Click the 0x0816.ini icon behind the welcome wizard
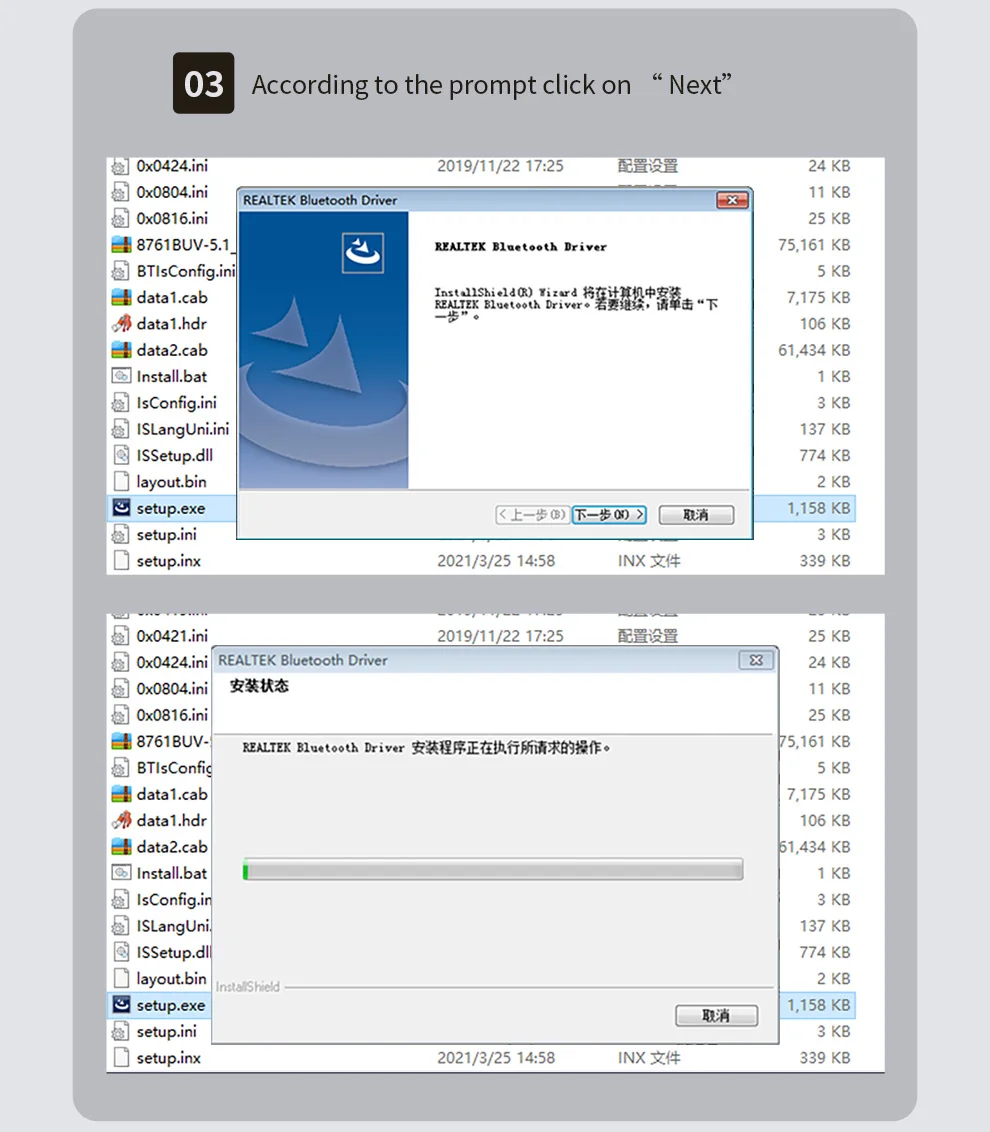This screenshot has height=1132, width=990. [x=121, y=218]
